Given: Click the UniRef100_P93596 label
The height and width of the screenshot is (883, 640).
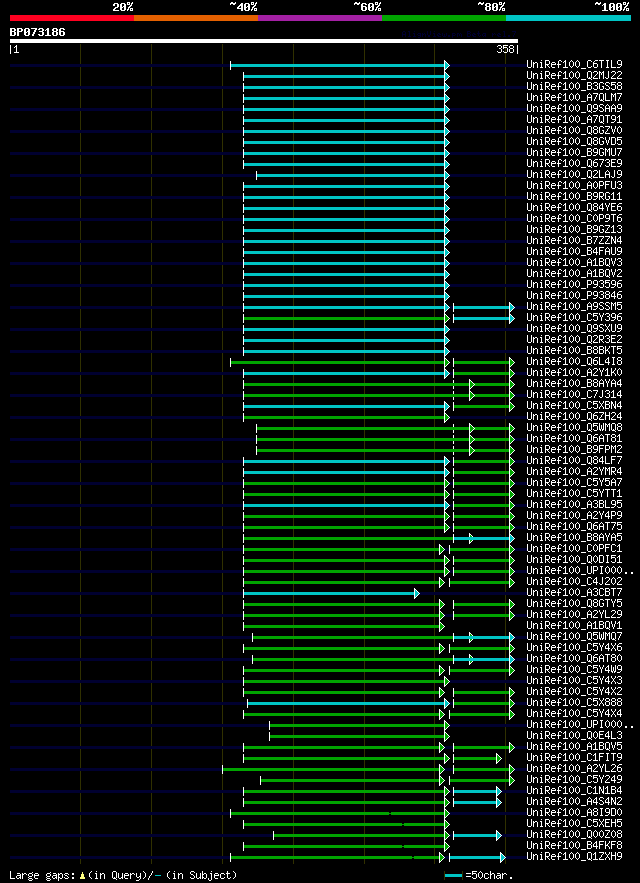Looking at the screenshot, I should (x=574, y=285).
